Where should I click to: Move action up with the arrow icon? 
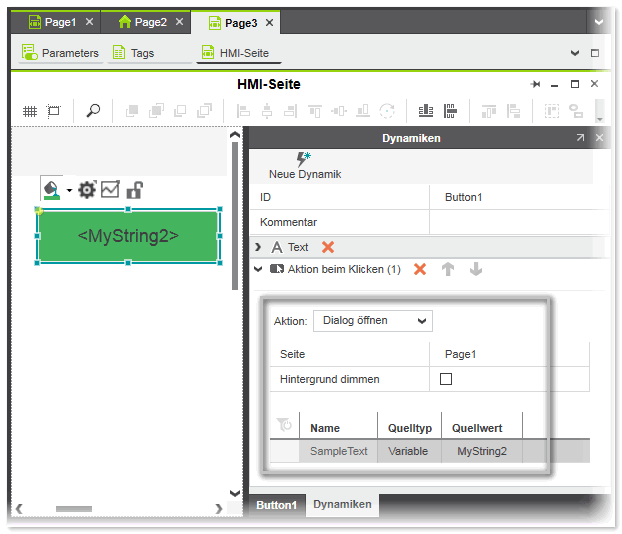pos(448,269)
